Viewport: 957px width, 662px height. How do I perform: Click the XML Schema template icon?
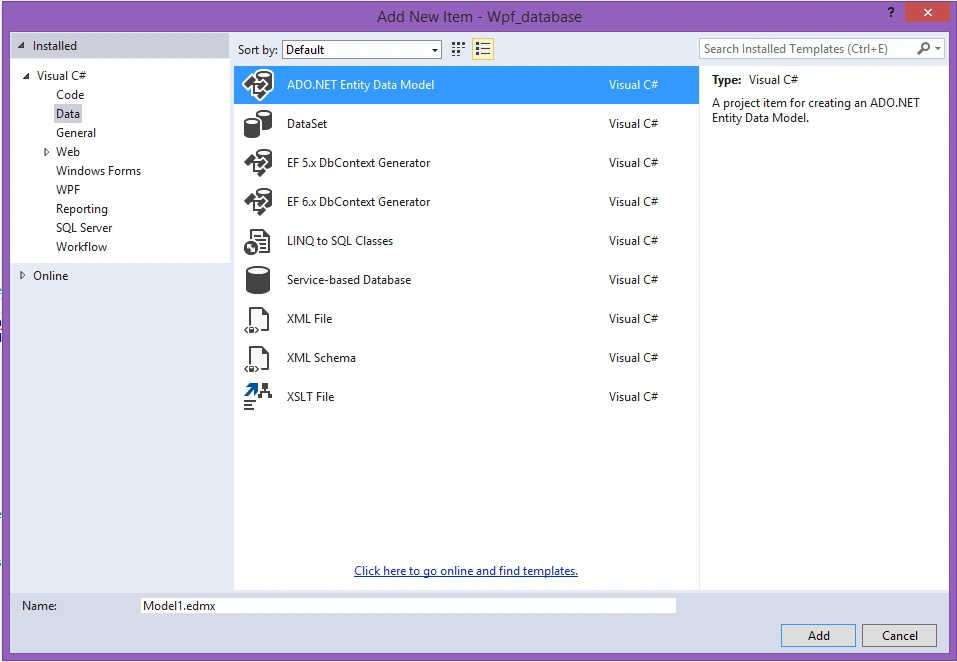pos(257,358)
